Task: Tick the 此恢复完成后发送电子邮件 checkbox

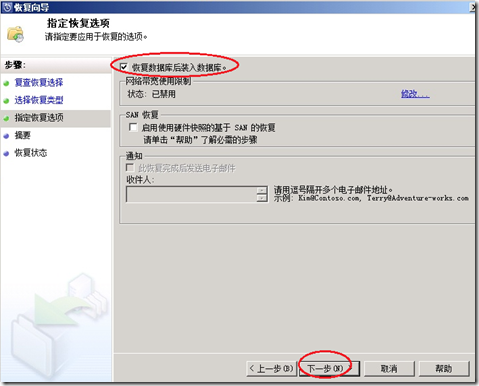Action: click(x=130, y=168)
